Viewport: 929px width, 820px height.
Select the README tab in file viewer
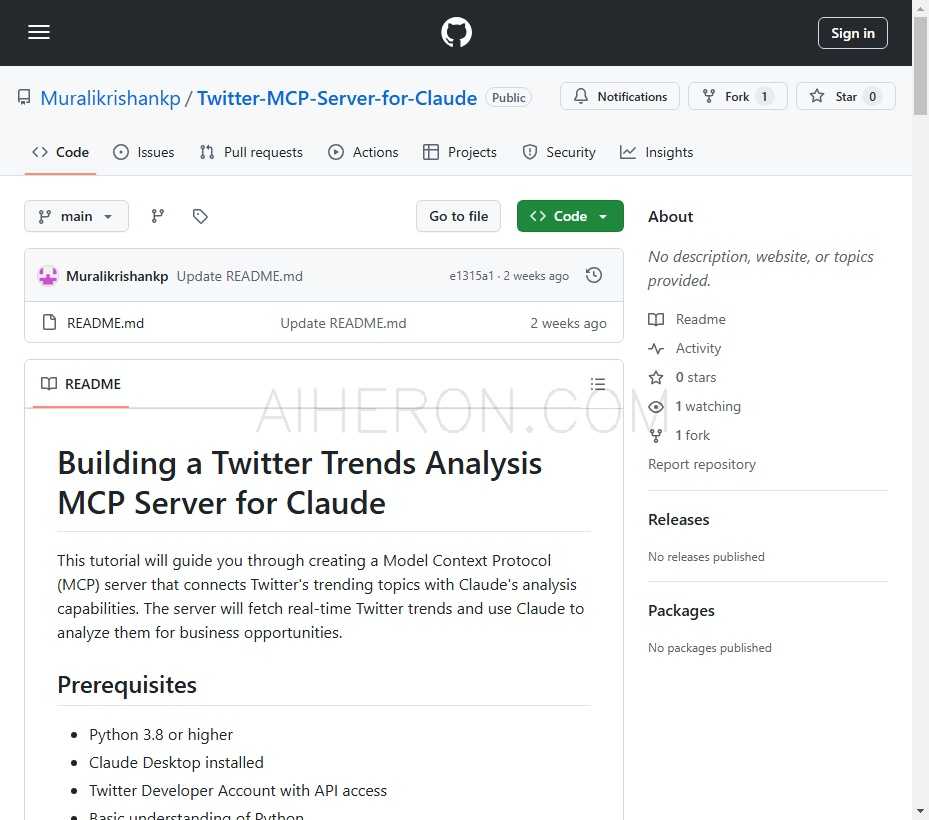tap(81, 384)
